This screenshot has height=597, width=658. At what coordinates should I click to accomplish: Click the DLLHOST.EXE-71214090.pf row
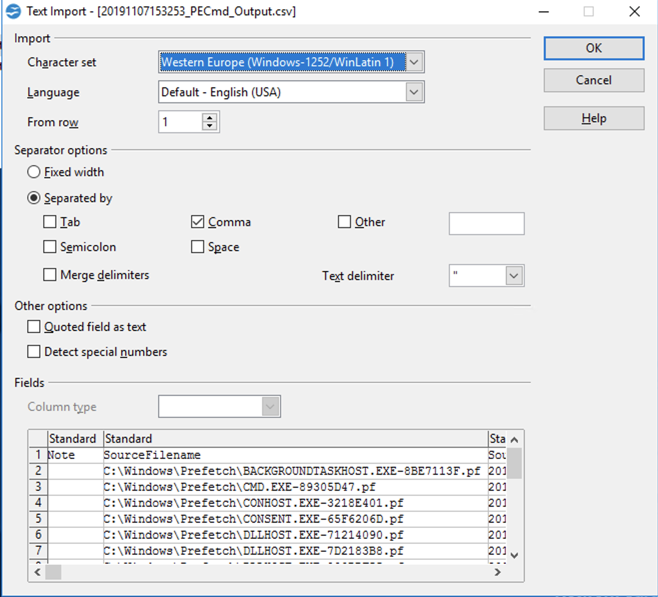click(295, 535)
